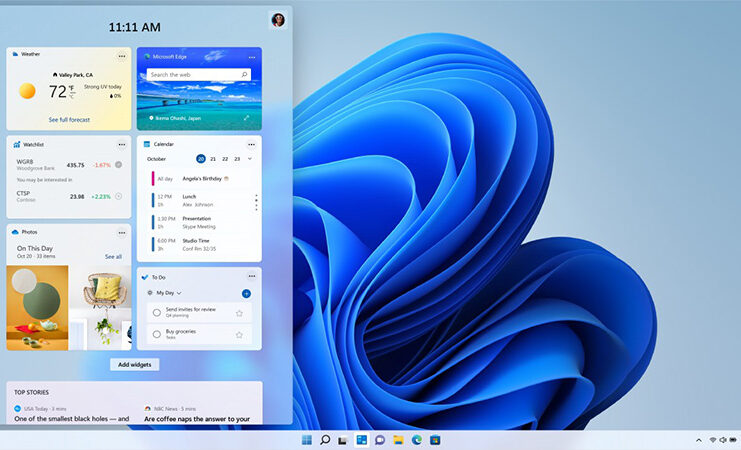Toggle the WGRB watchlist check icon
The image size is (741, 450).
point(119,165)
